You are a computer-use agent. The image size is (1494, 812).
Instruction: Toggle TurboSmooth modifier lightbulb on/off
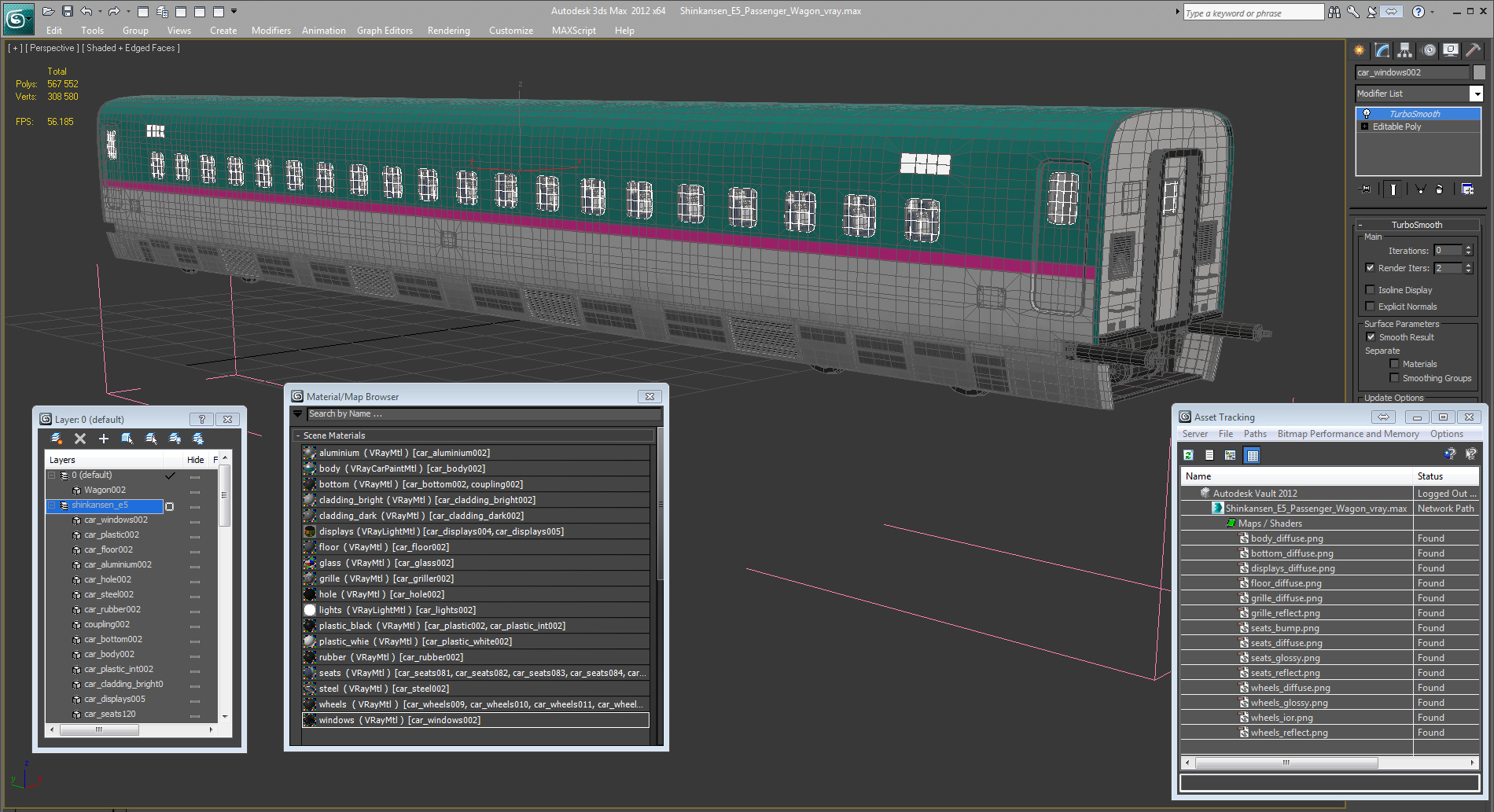(1367, 114)
